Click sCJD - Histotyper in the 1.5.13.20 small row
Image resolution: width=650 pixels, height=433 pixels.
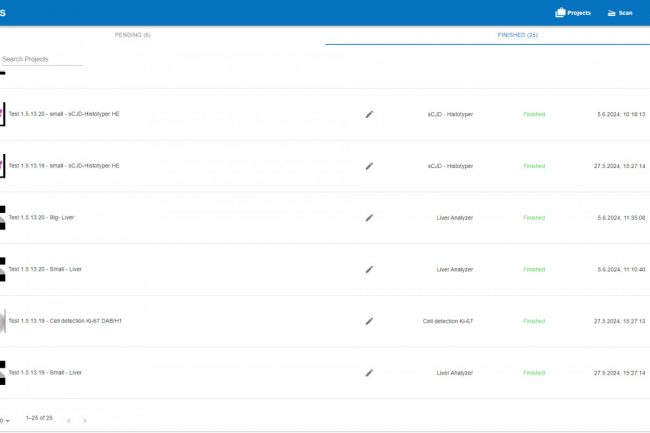coord(450,114)
